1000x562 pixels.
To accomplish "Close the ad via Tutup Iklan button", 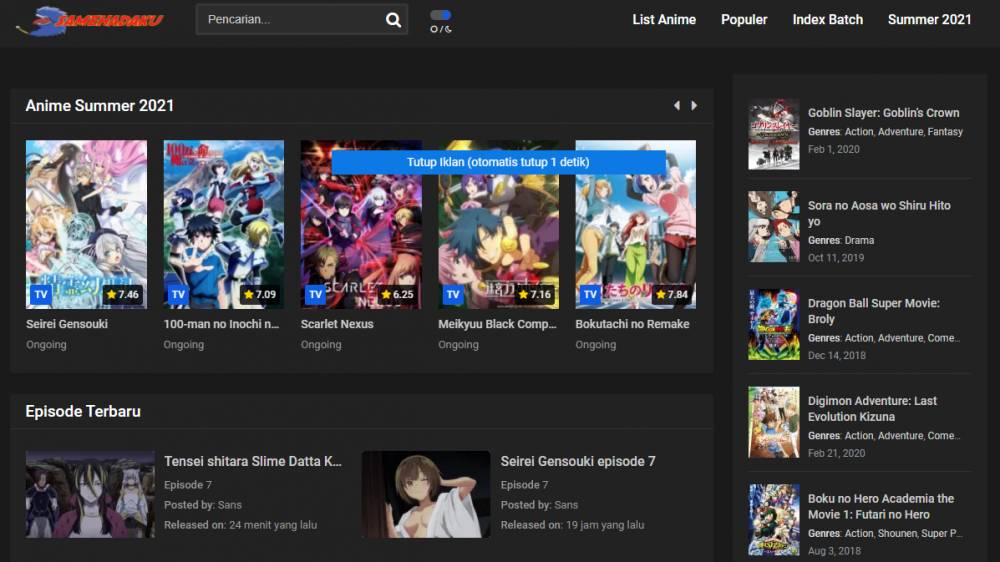I will tap(498, 162).
